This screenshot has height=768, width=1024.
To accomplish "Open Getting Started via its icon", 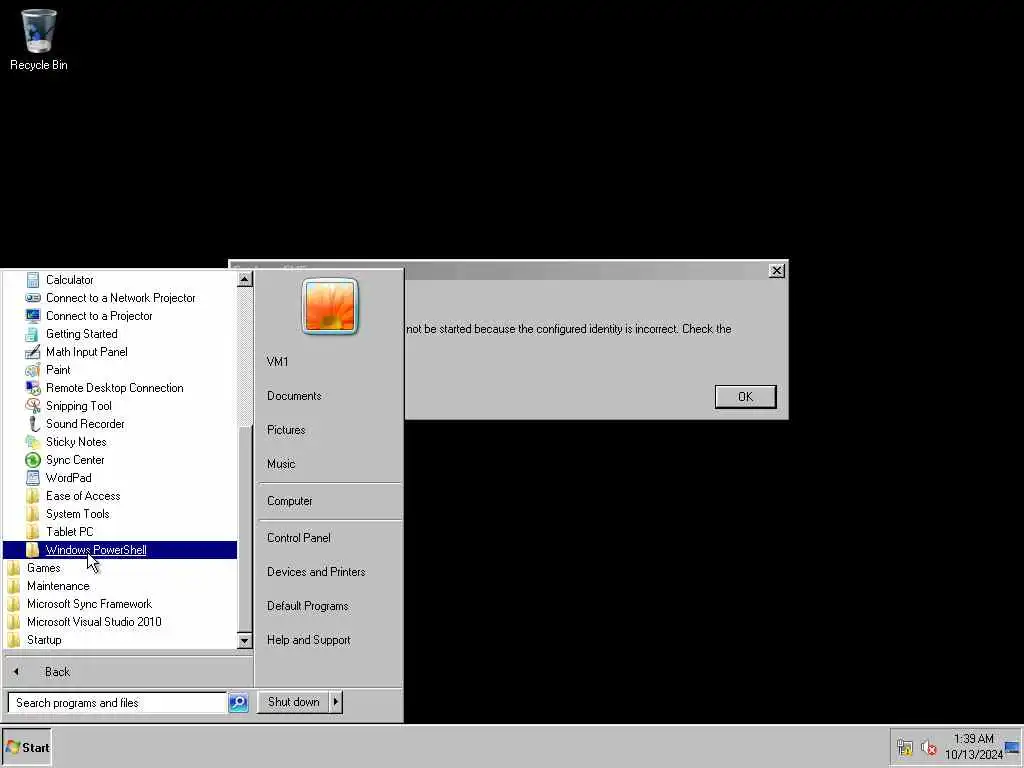I will point(33,334).
